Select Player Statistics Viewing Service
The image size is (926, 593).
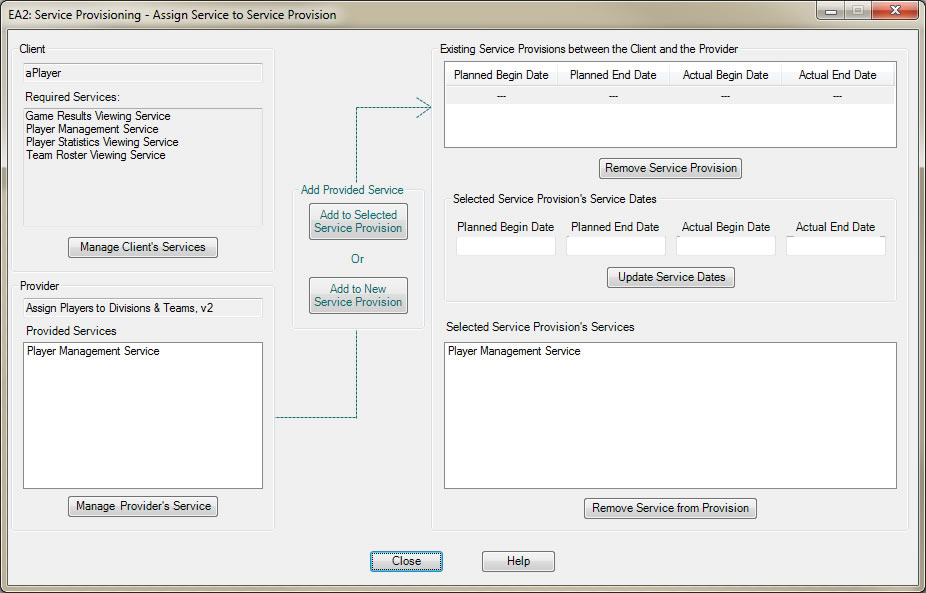(102, 142)
